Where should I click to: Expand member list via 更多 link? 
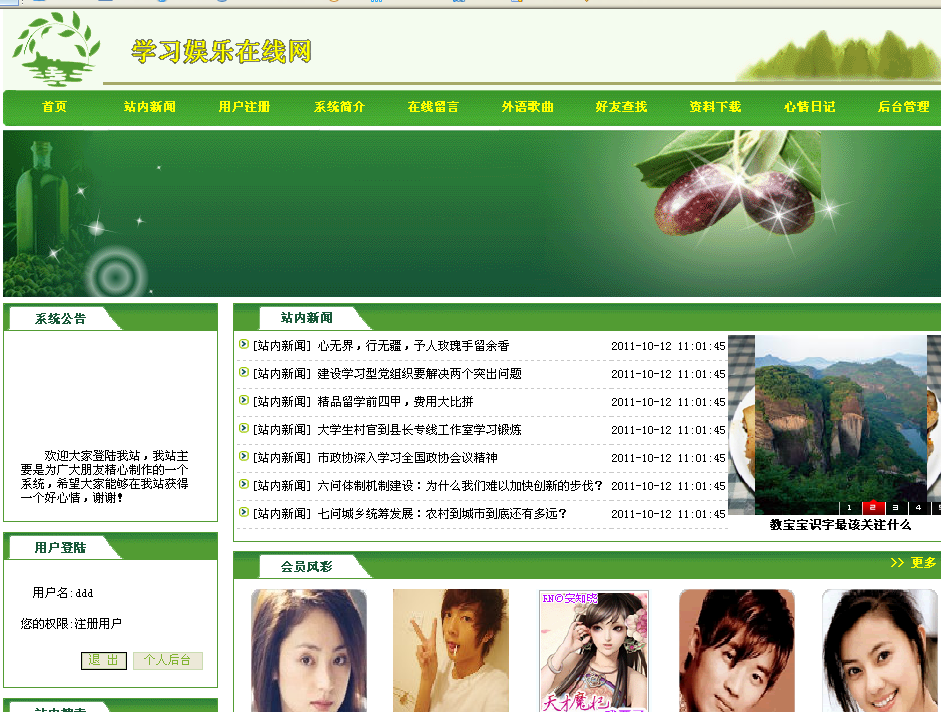913,563
